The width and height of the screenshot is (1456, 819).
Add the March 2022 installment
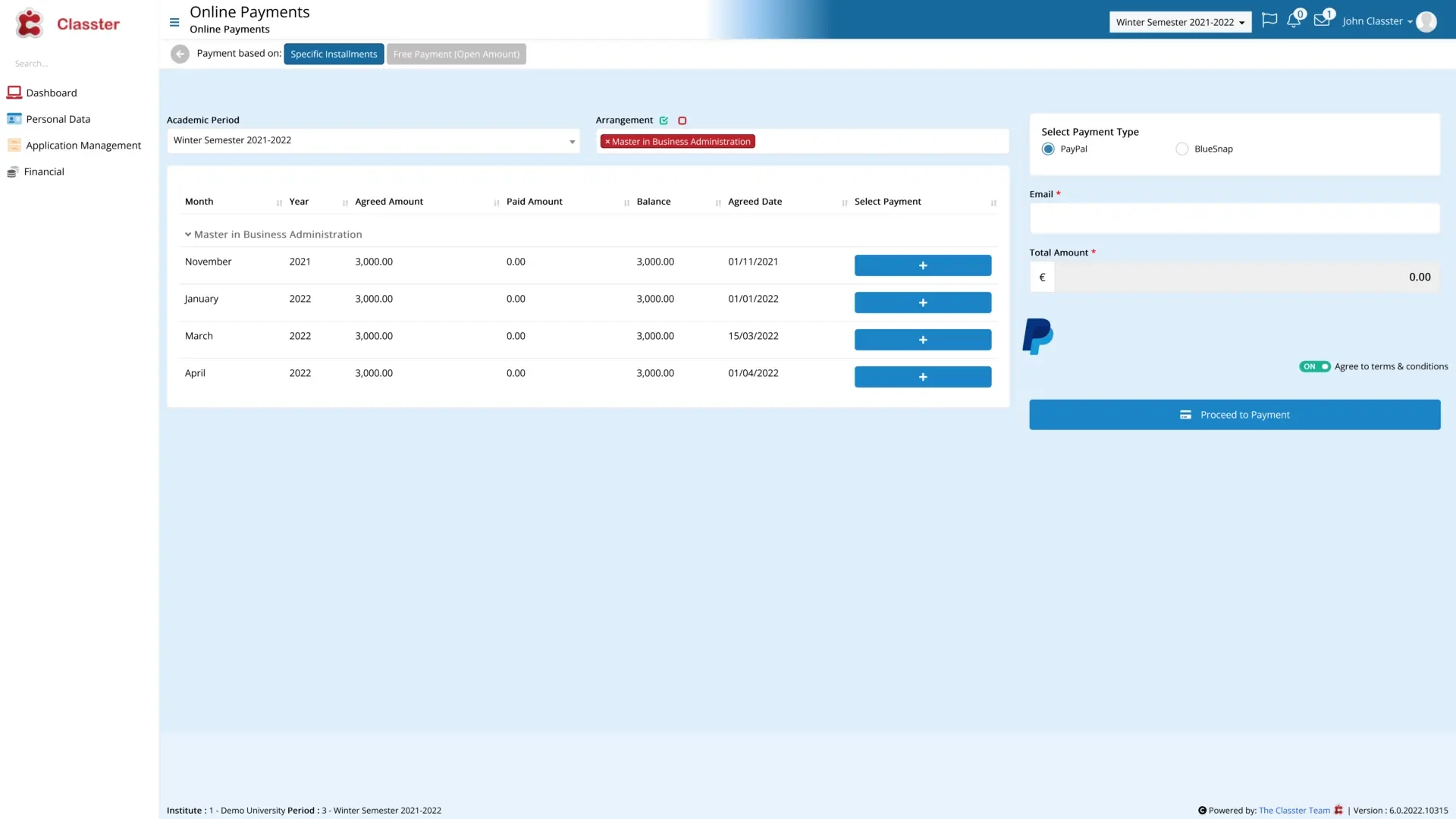(x=923, y=340)
